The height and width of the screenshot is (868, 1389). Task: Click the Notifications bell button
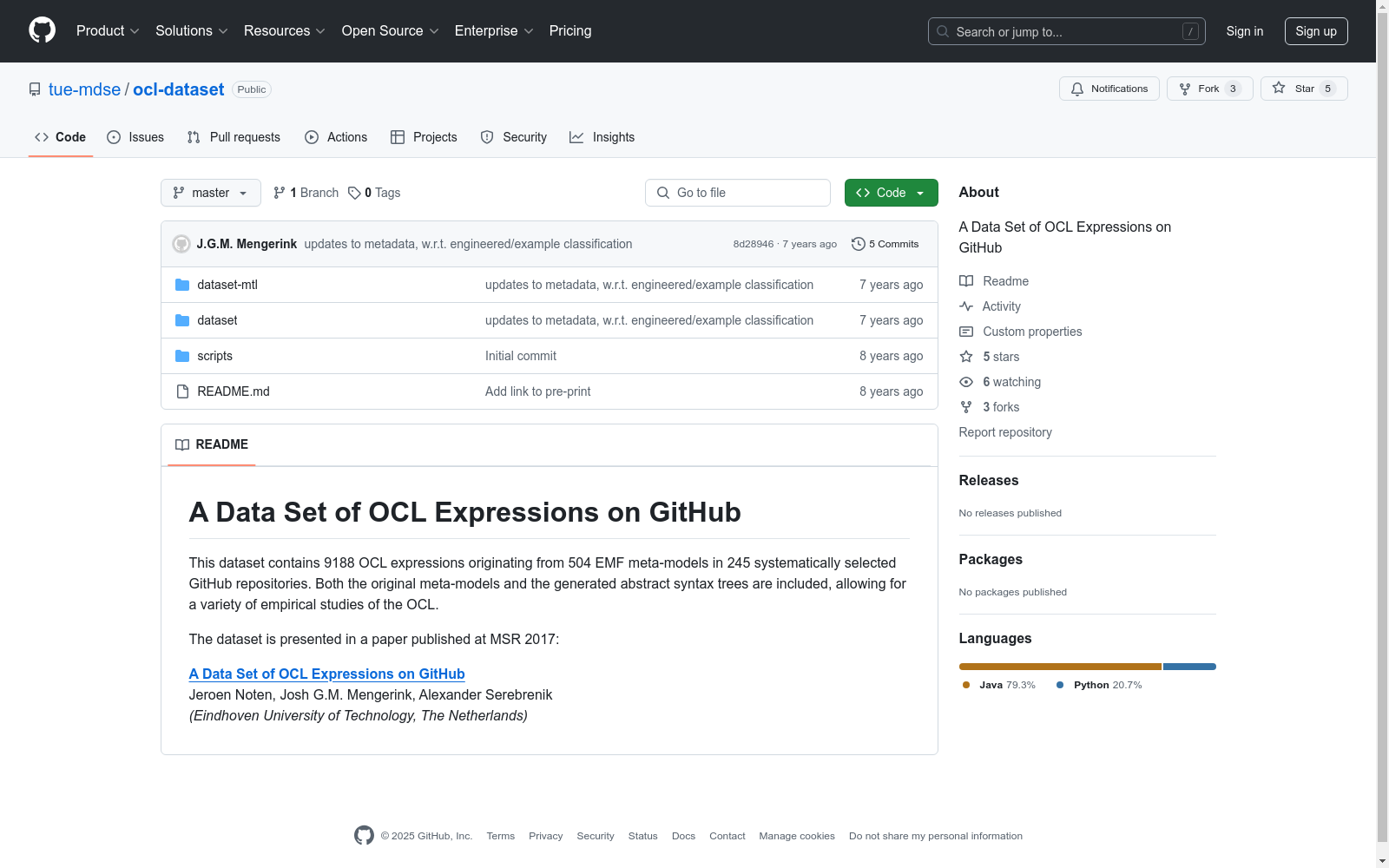point(1109,89)
